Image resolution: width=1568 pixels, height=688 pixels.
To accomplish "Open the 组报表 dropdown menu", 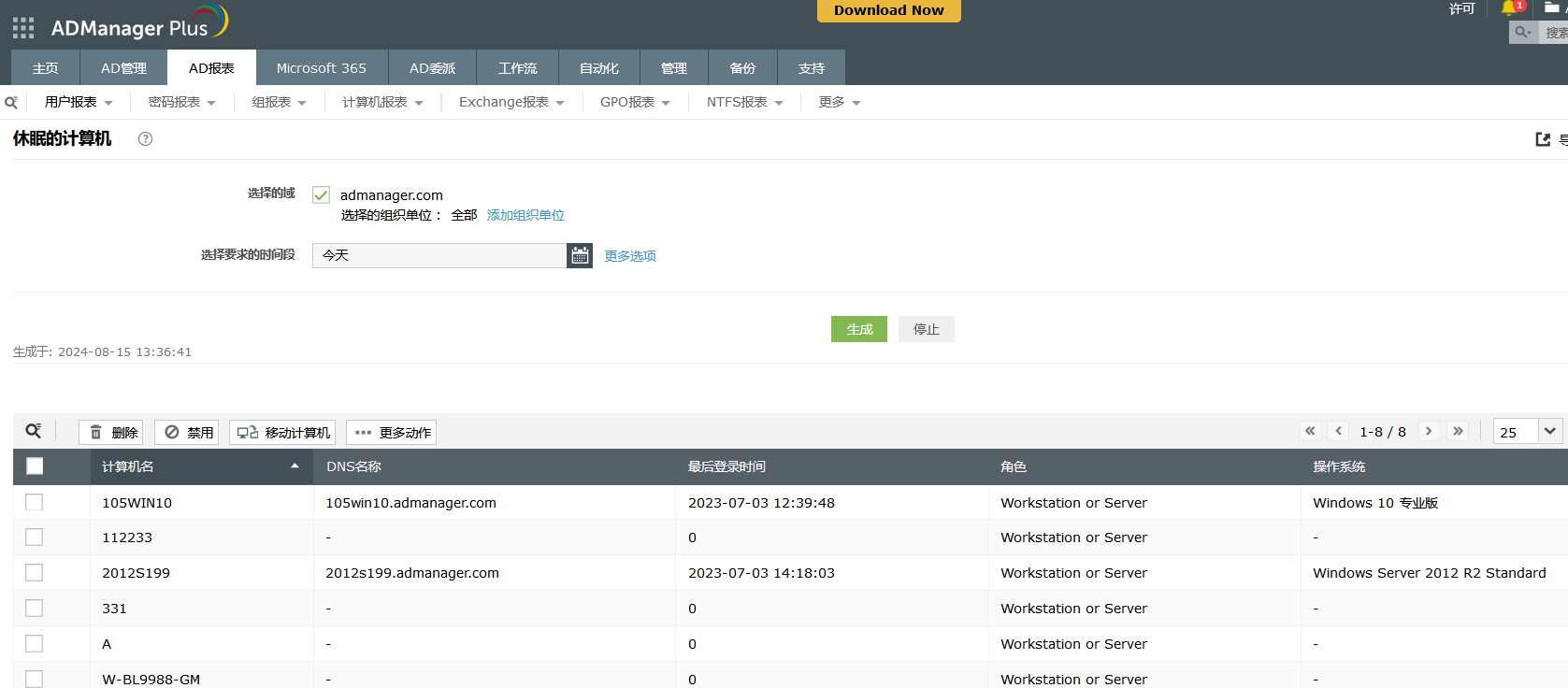I will [280, 102].
